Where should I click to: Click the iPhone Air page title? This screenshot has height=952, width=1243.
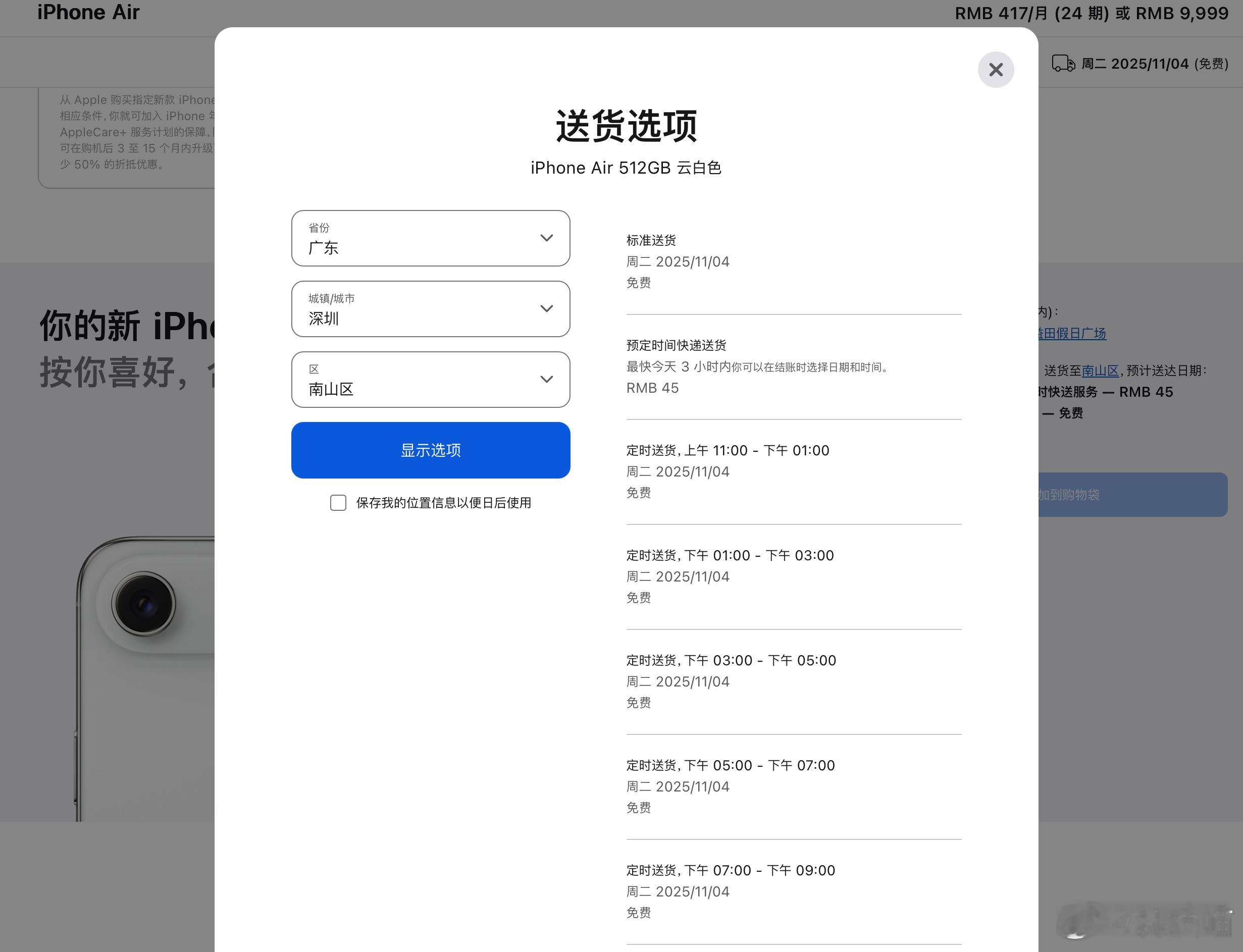[88, 13]
